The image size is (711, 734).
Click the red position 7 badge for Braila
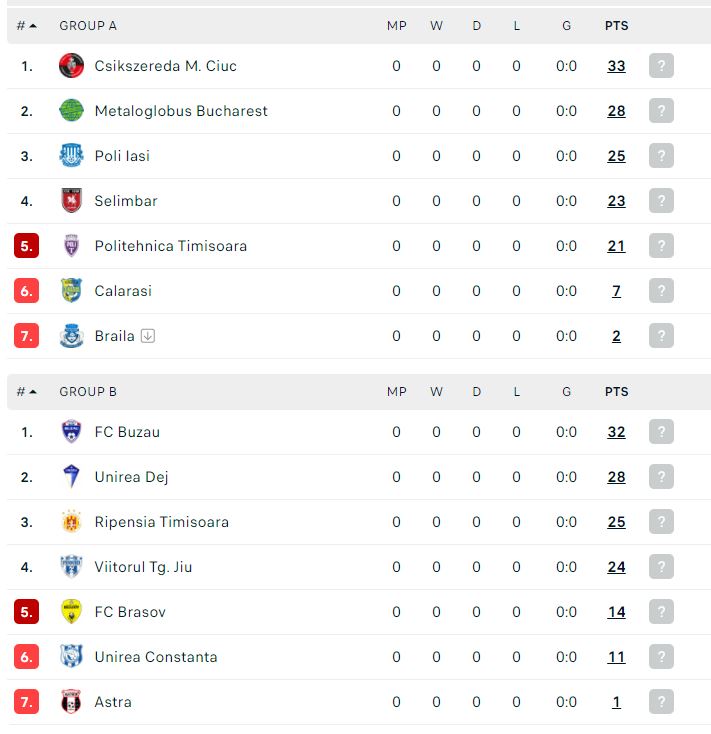click(26, 336)
